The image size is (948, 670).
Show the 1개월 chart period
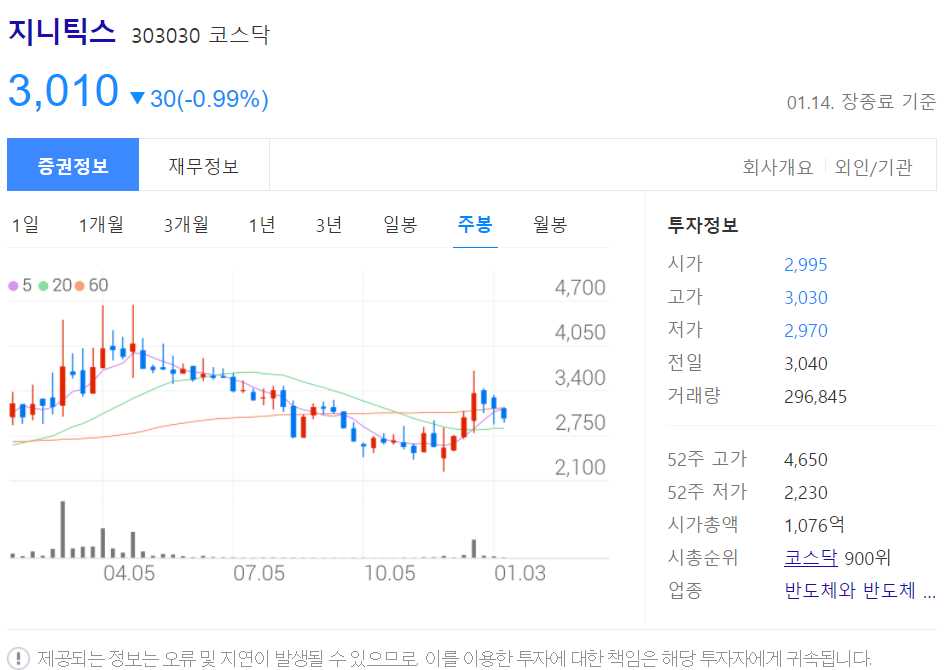[101, 225]
